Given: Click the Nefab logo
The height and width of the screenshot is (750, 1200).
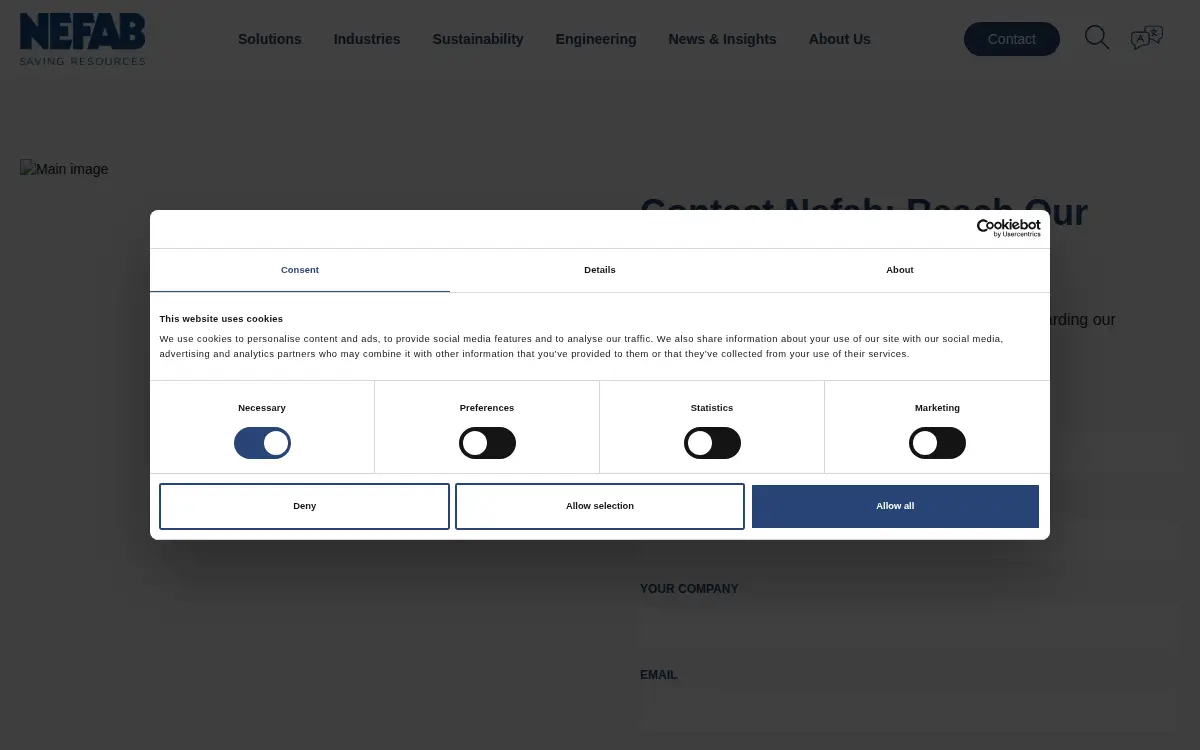Looking at the screenshot, I should (82, 39).
